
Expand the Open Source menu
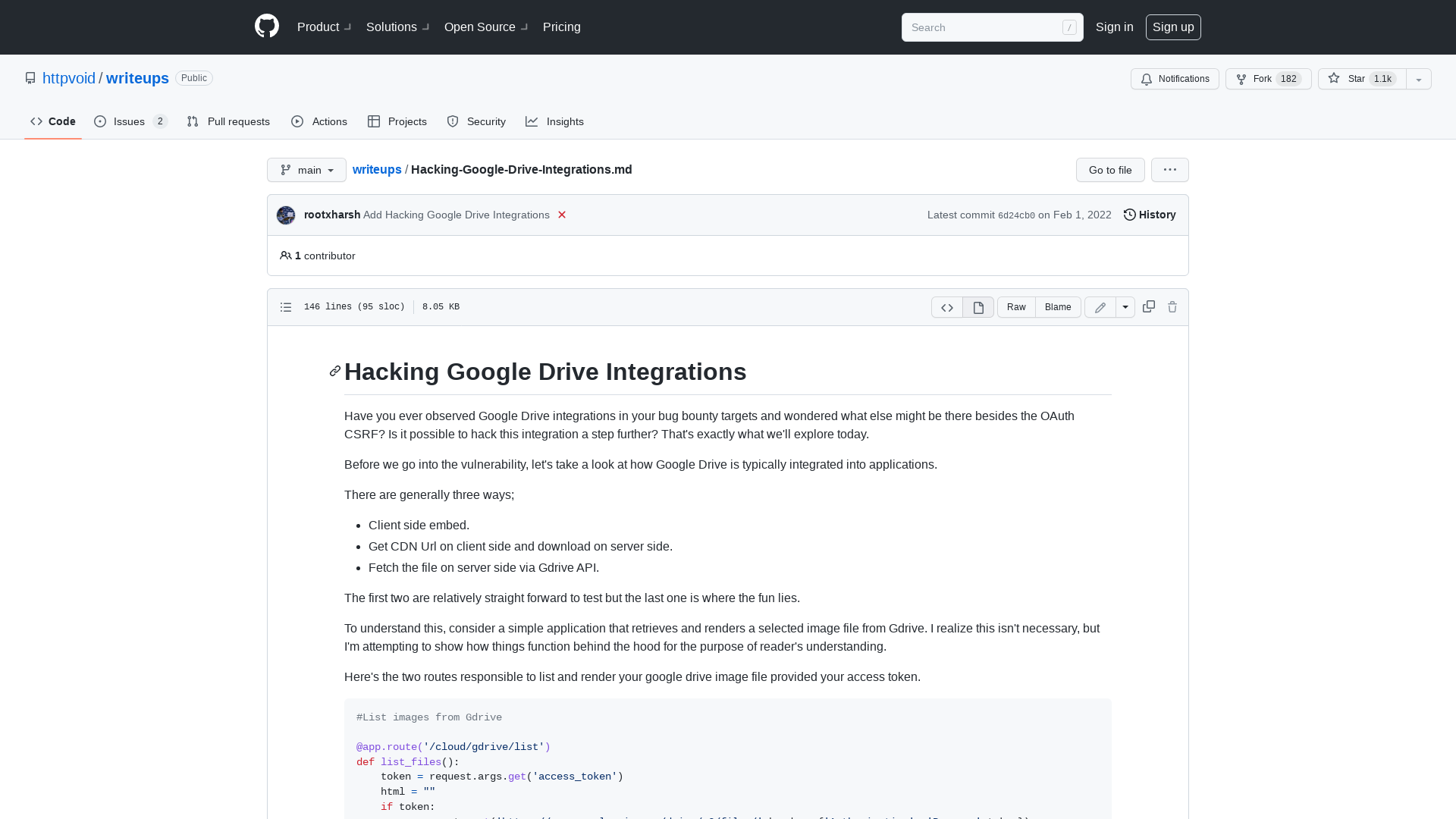(x=486, y=27)
